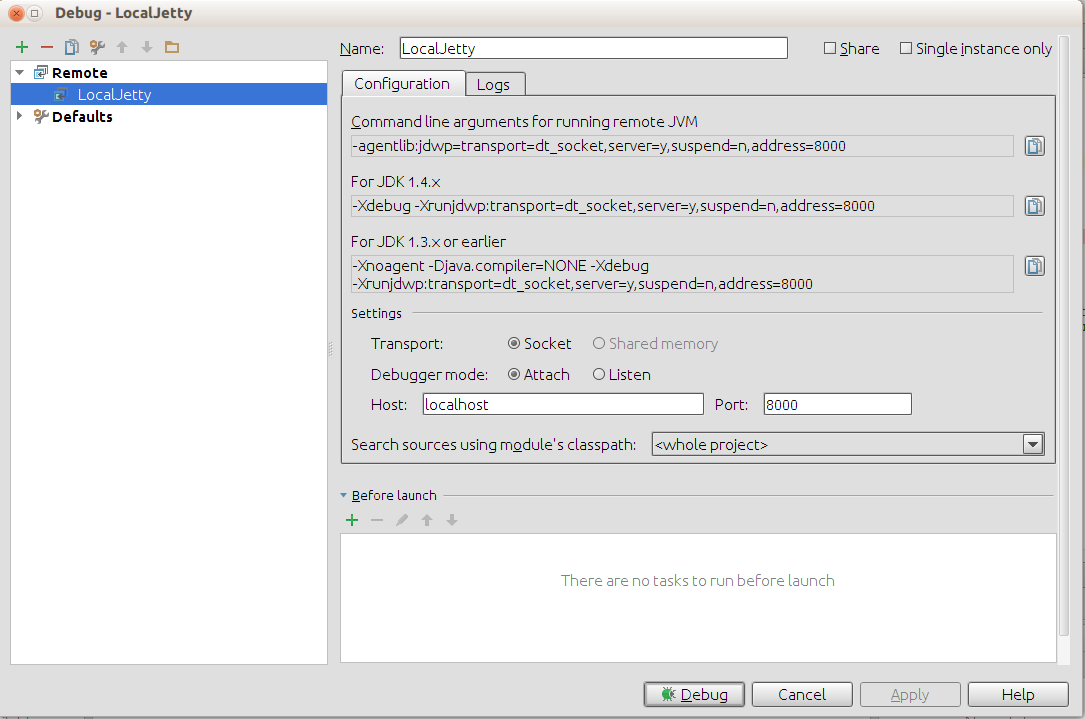Image resolution: width=1085 pixels, height=719 pixels.
Task: Click the create new folder icon
Action: click(172, 47)
